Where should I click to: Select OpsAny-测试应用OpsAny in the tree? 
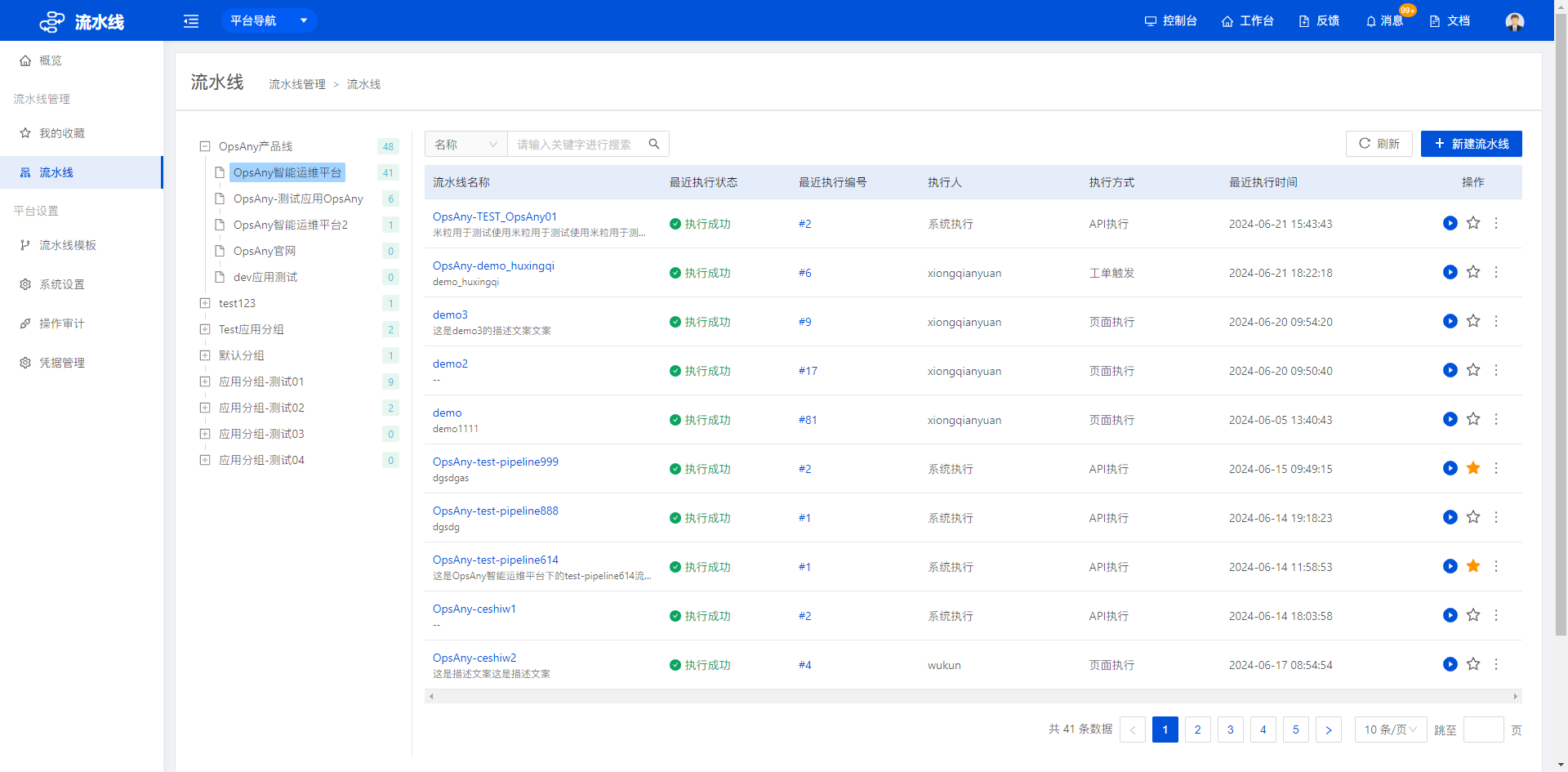coord(298,199)
